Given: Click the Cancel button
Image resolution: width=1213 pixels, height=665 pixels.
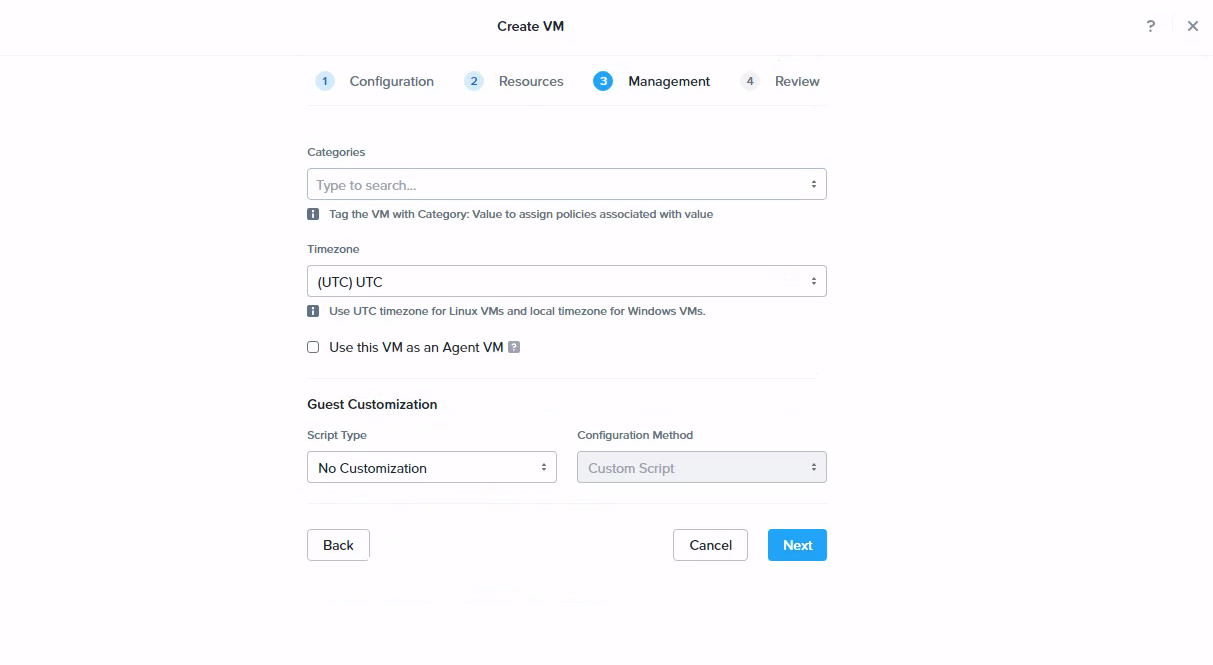Looking at the screenshot, I should click(710, 545).
